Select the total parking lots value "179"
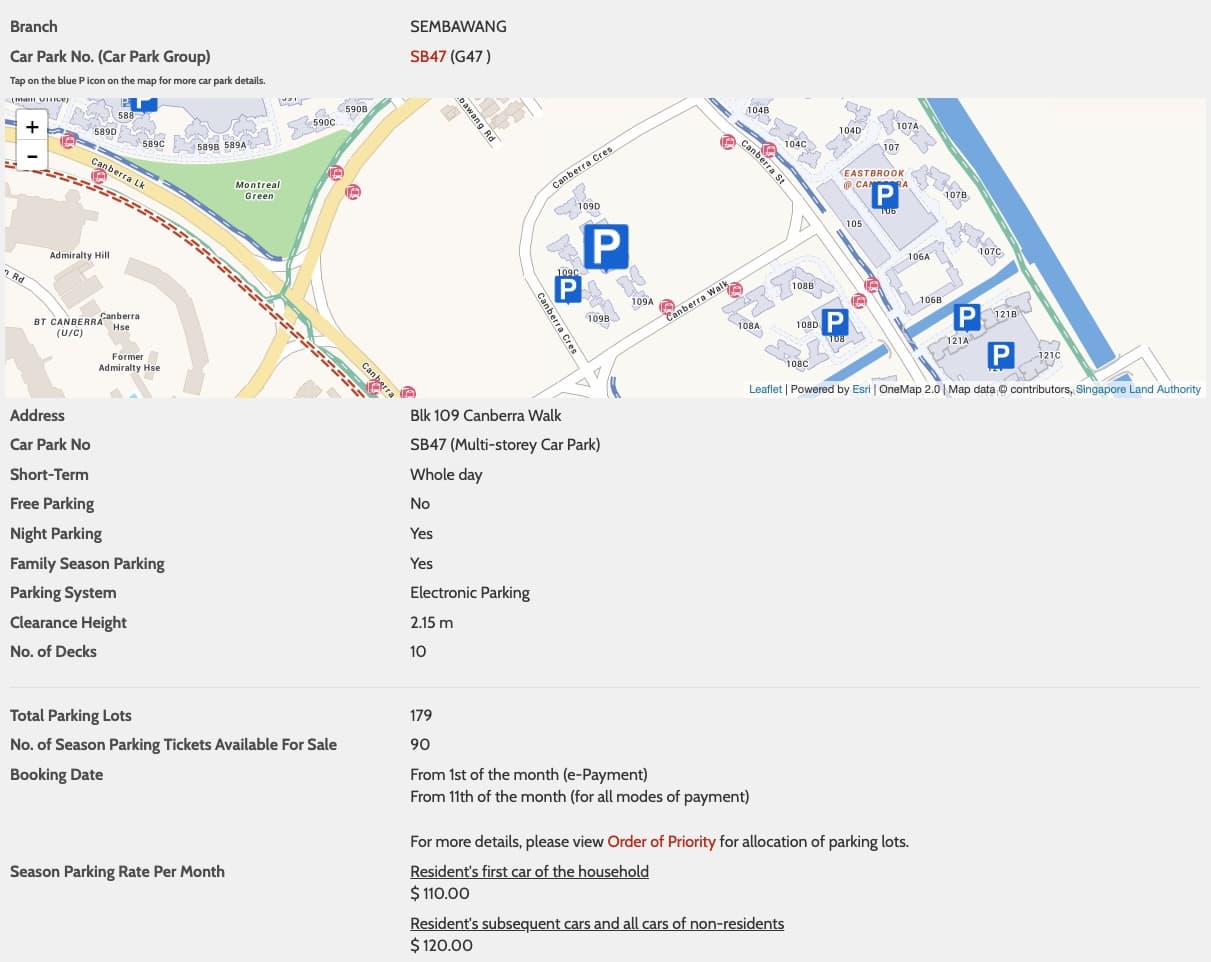This screenshot has height=962, width=1211. tap(421, 715)
